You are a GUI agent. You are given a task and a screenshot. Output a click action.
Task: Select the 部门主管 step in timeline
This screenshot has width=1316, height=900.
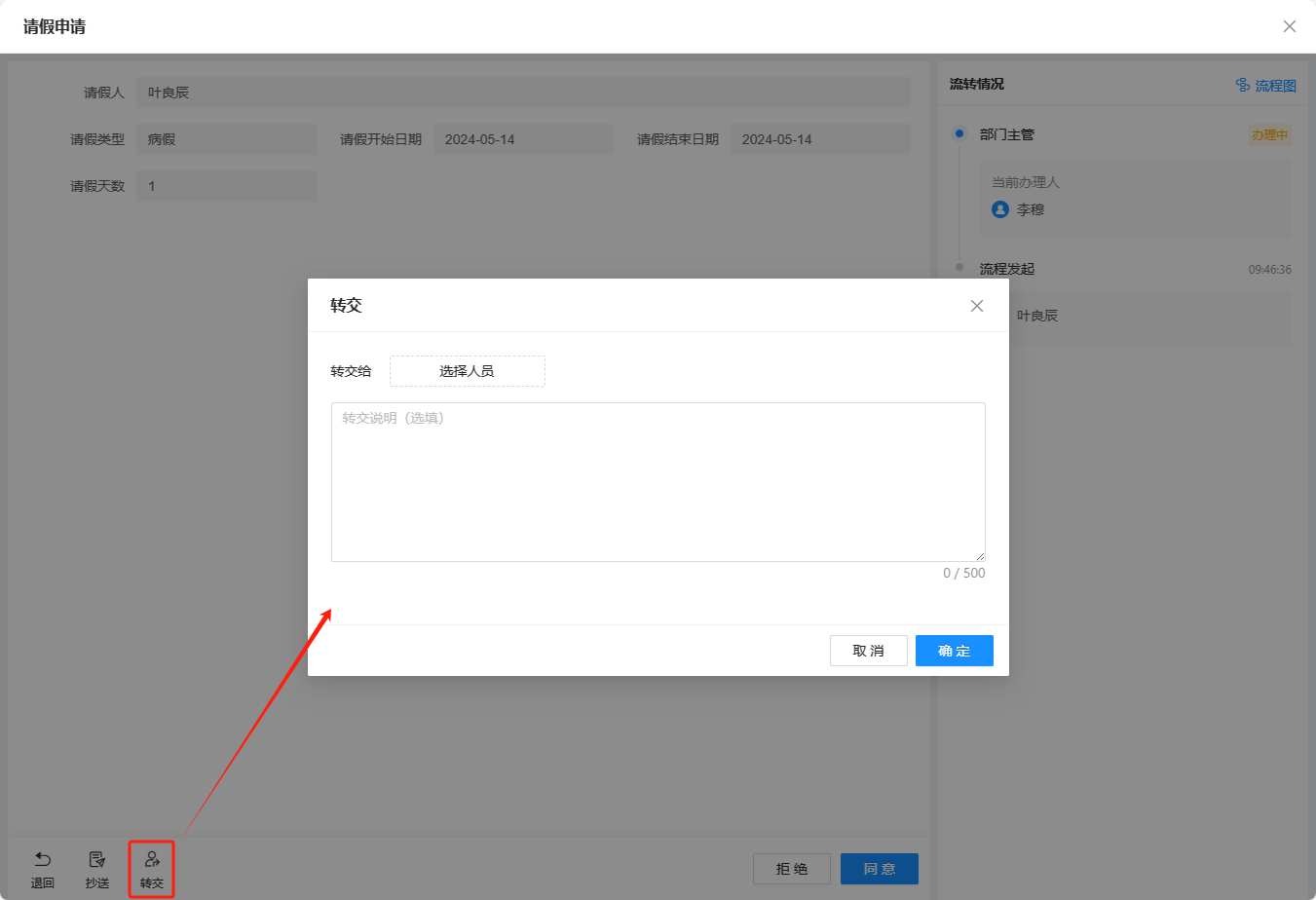click(x=1007, y=134)
